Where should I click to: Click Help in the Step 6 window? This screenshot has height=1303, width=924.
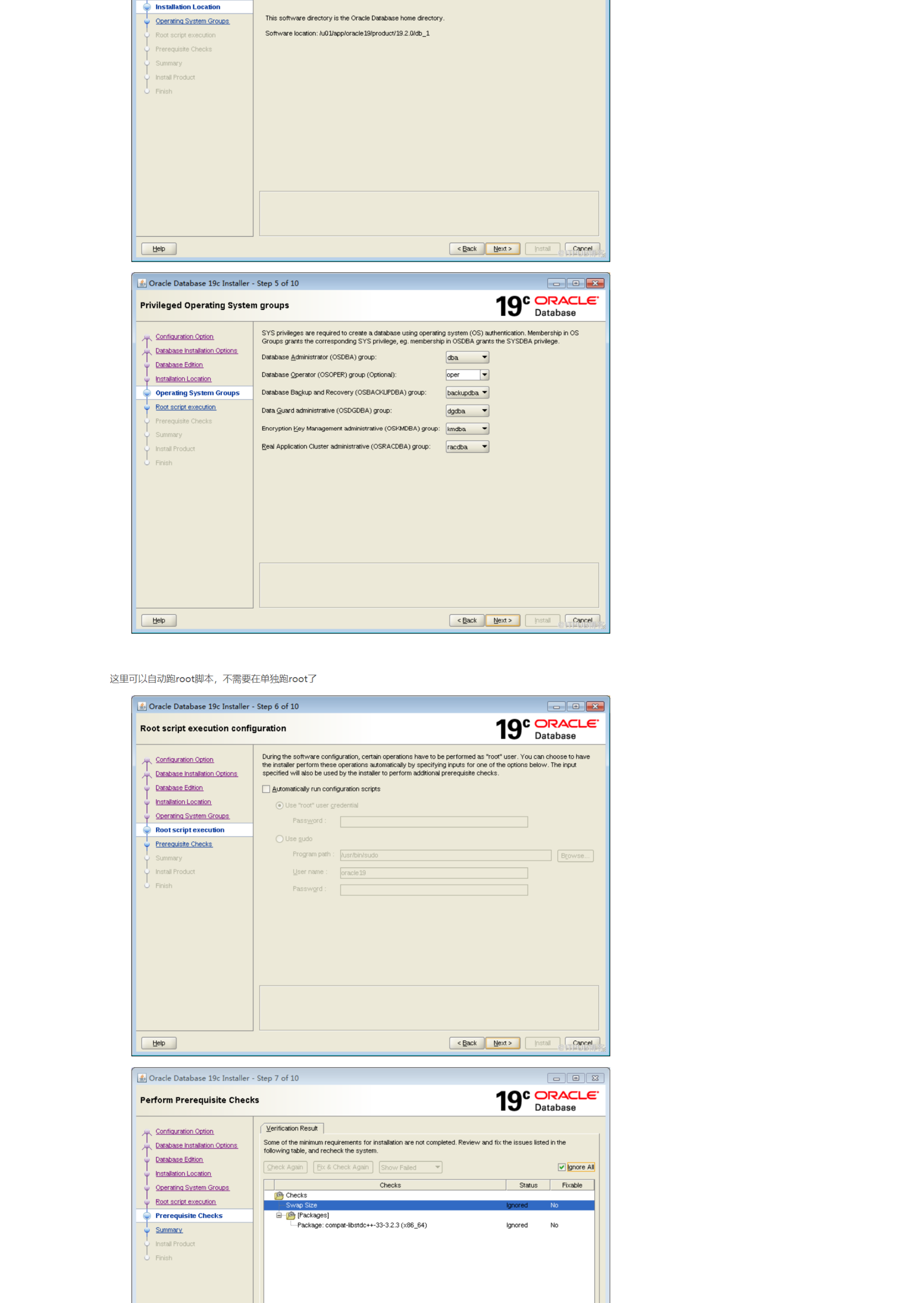click(159, 1043)
